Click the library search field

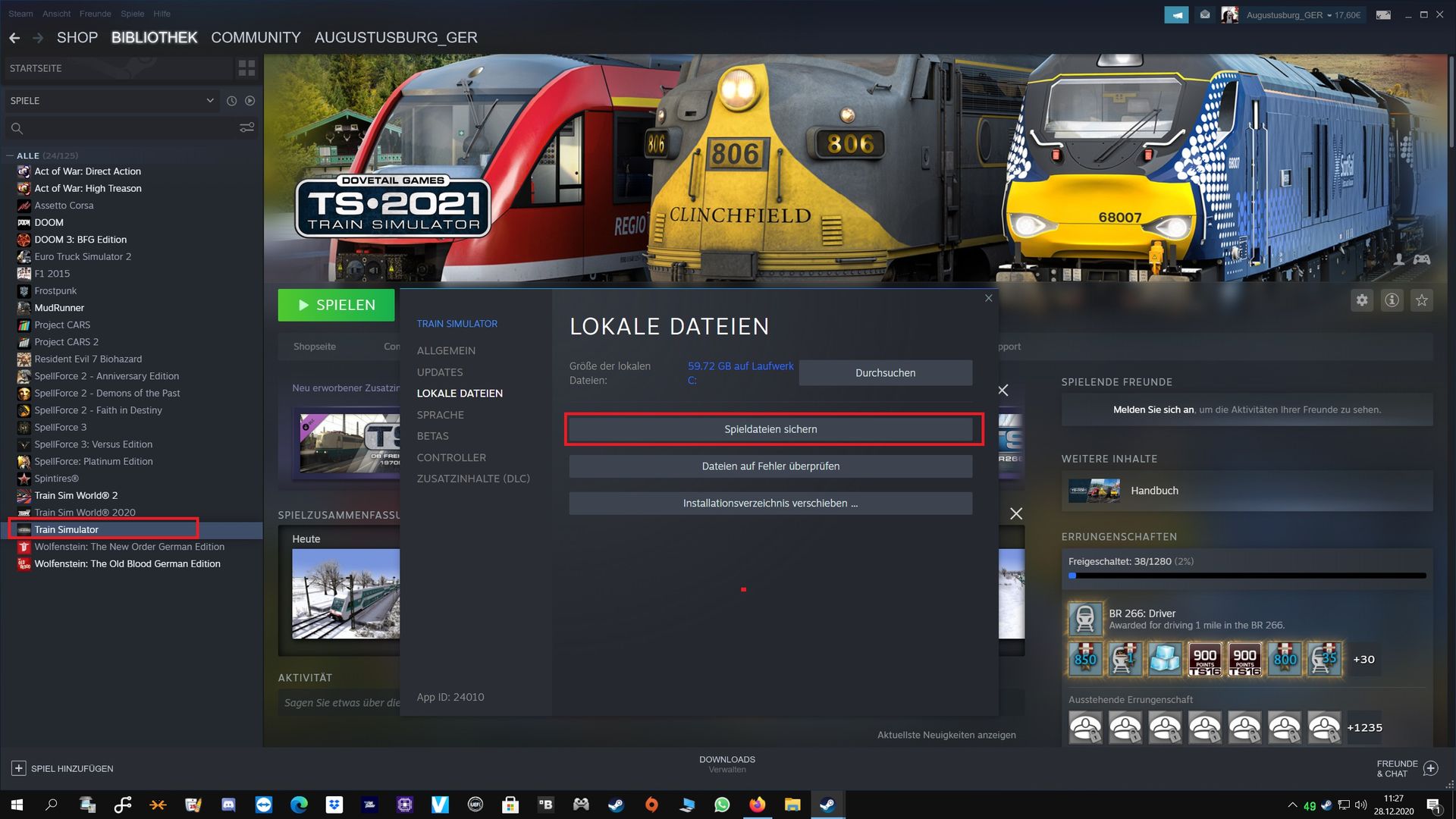point(121,128)
